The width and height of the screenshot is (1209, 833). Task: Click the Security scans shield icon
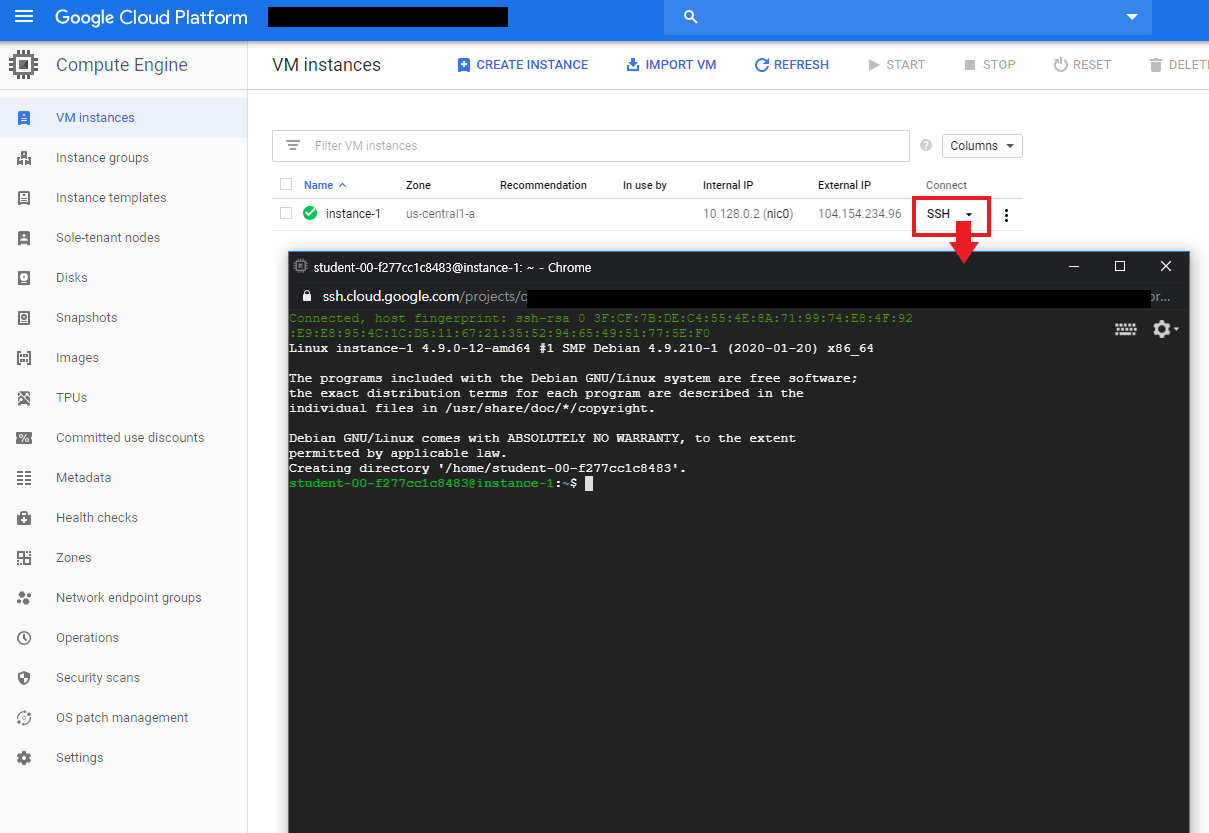[x=24, y=678]
